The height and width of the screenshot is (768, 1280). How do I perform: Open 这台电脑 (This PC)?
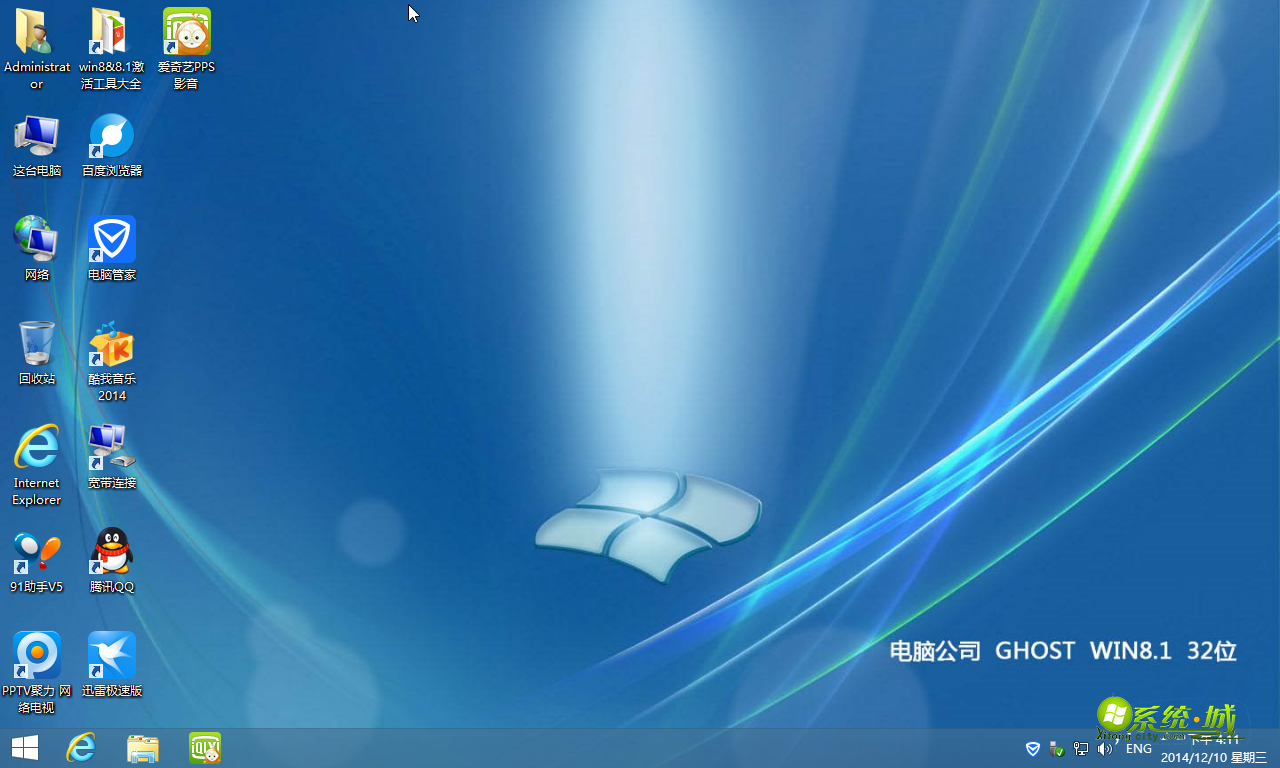click(36, 135)
